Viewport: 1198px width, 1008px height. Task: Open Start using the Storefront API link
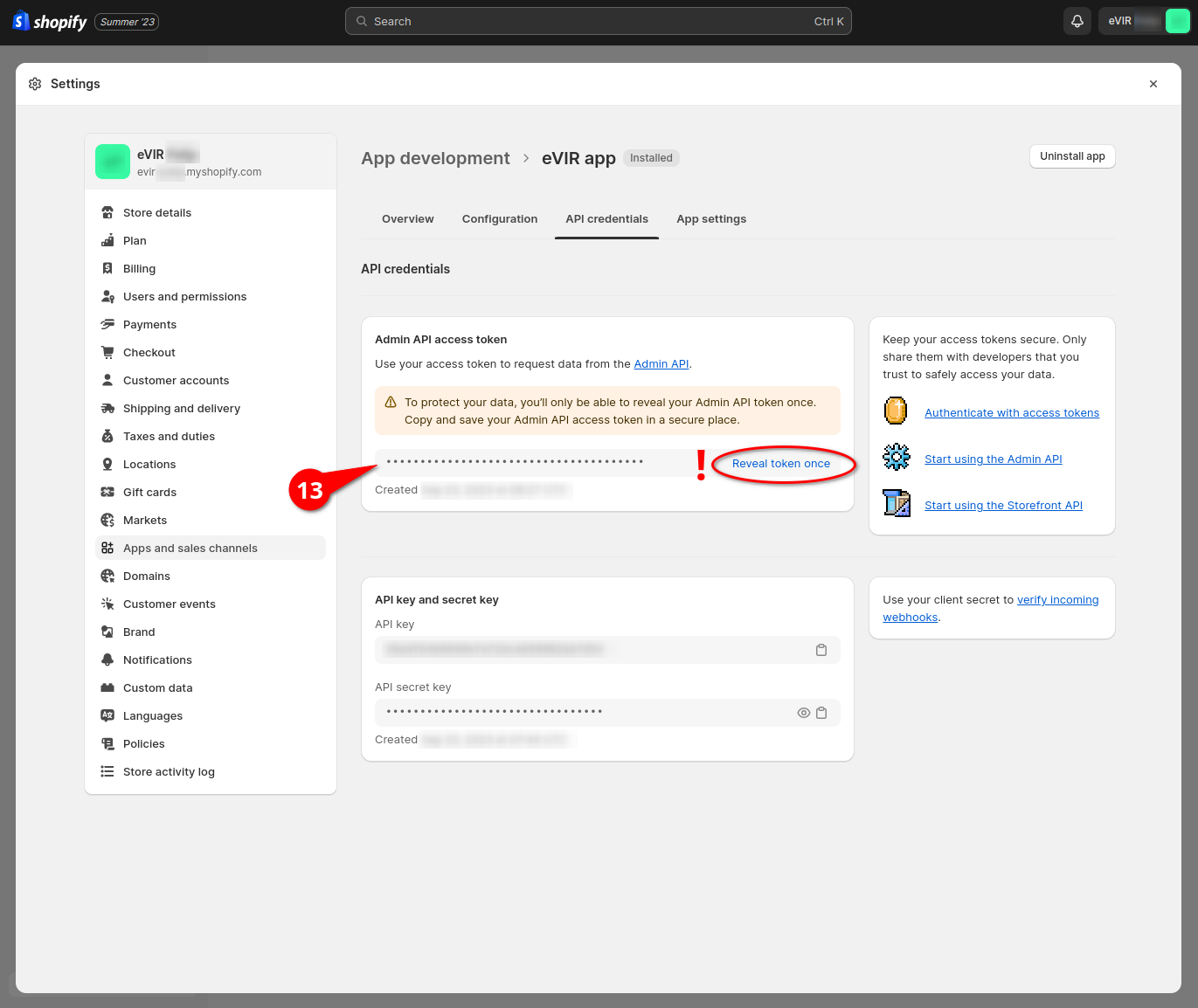pos(1003,506)
